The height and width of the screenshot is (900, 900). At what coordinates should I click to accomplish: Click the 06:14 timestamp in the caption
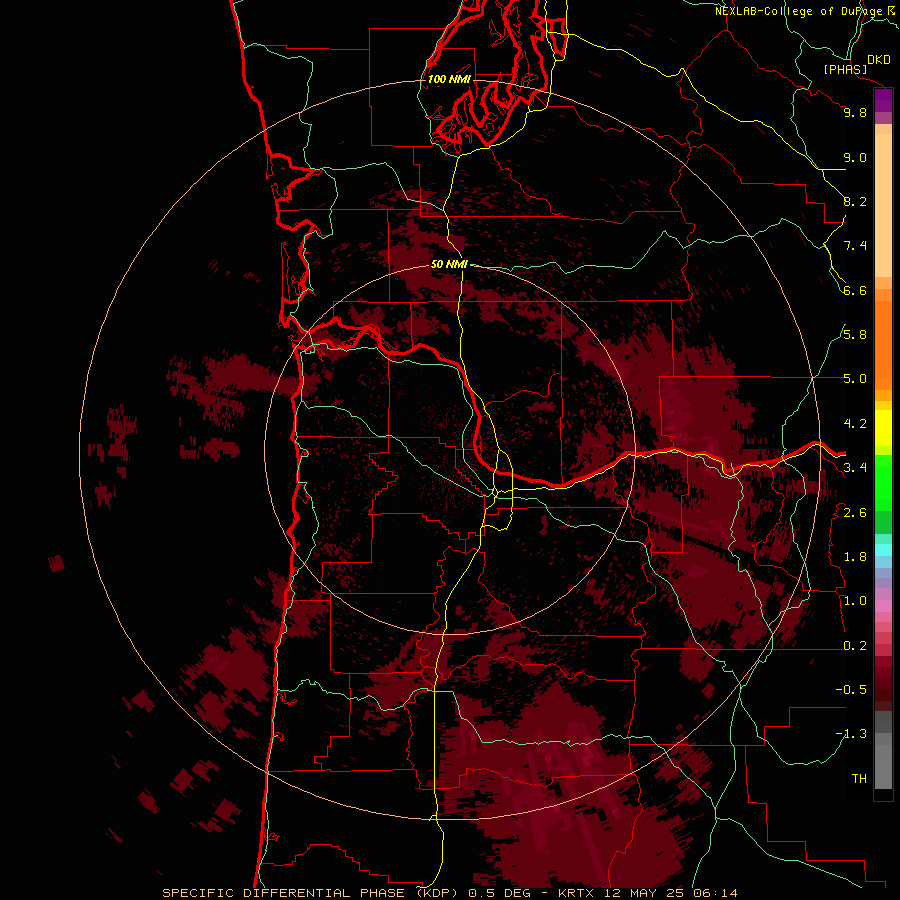[715, 893]
